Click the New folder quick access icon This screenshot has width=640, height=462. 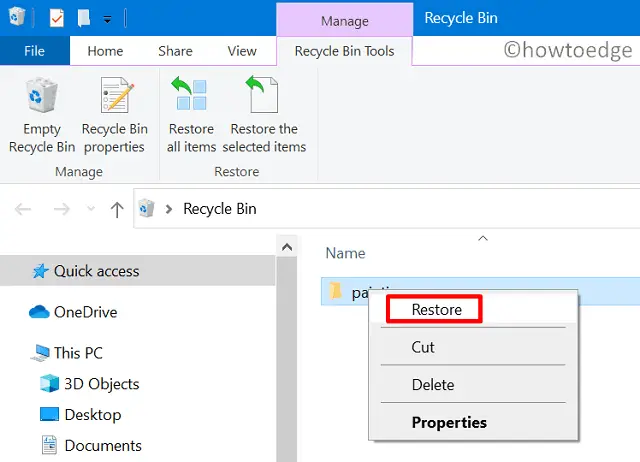(84, 18)
